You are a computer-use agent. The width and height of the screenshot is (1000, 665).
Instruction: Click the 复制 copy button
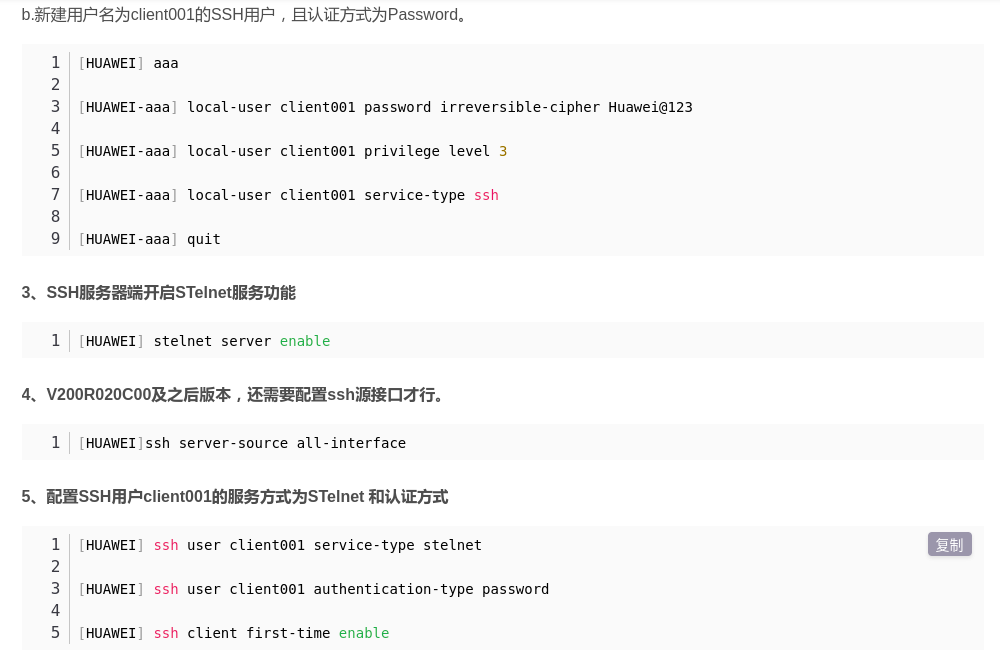point(949,544)
